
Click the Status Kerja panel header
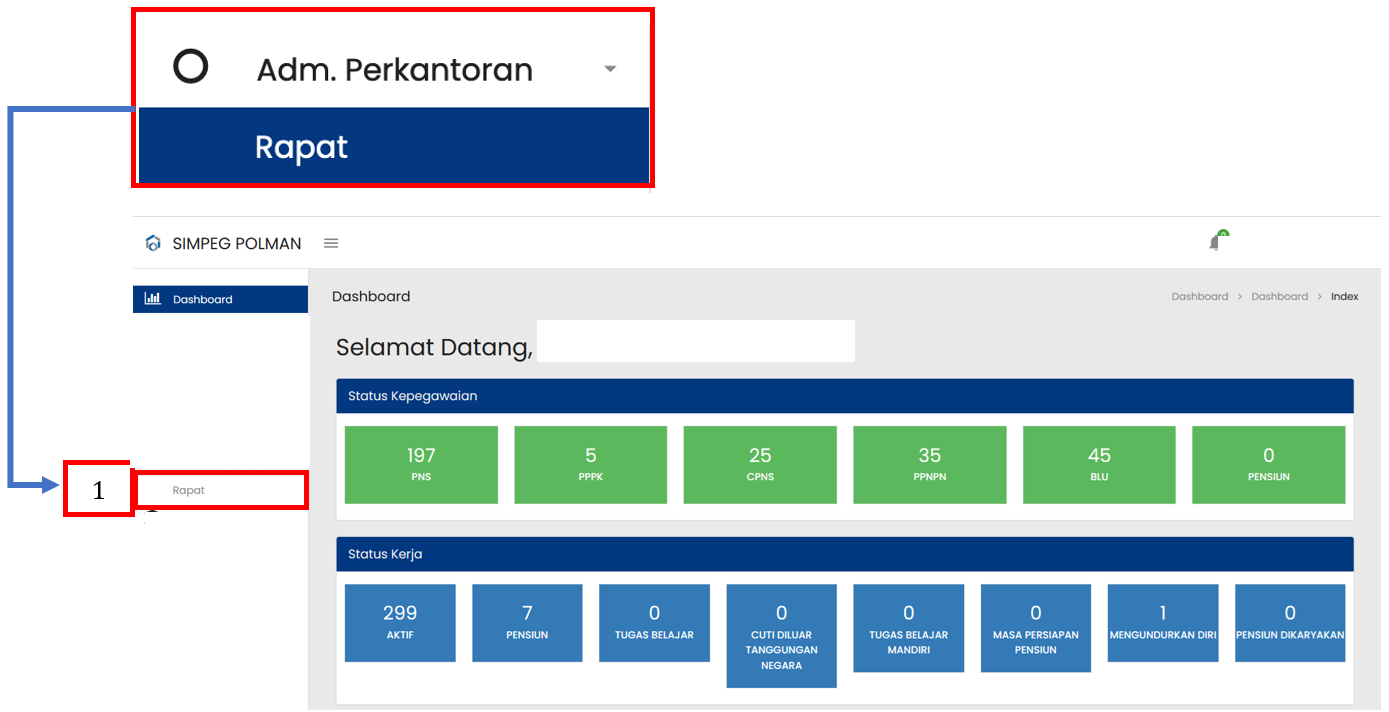click(x=844, y=554)
